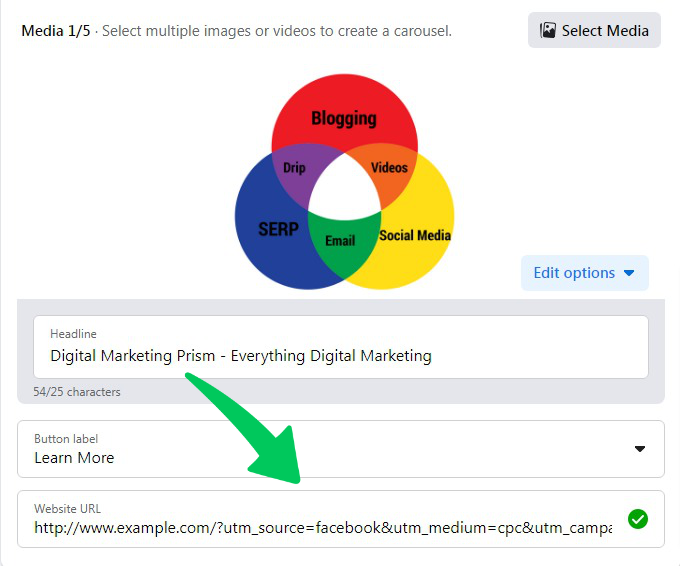Open the Edit options dropdown
This screenshot has width=680, height=566.
584,273
